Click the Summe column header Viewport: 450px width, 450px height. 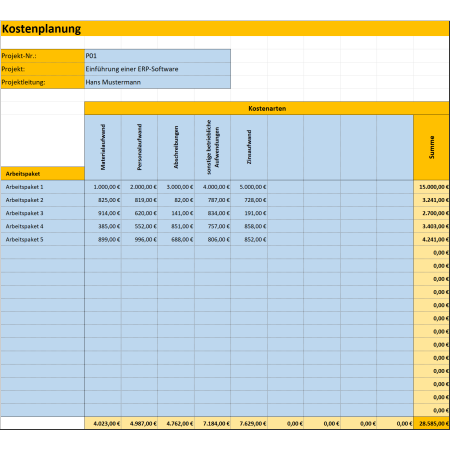pyautogui.click(x=432, y=147)
